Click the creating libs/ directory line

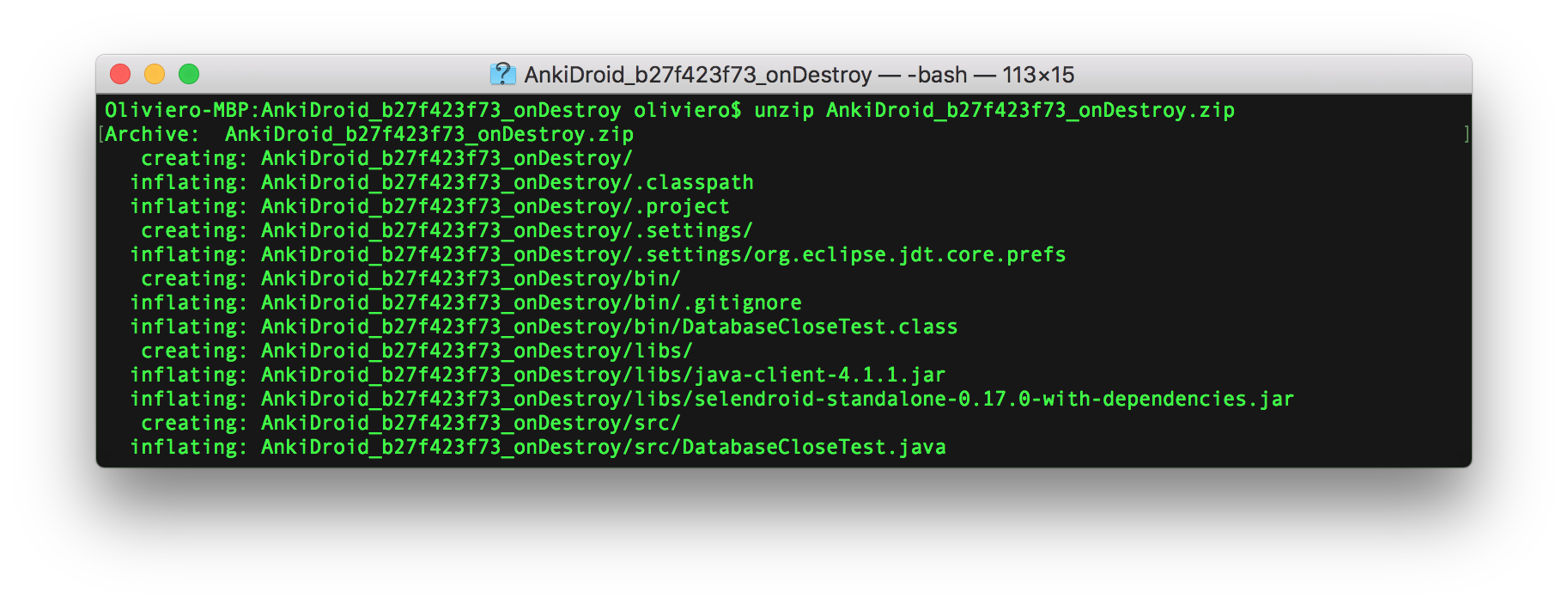click(x=416, y=351)
